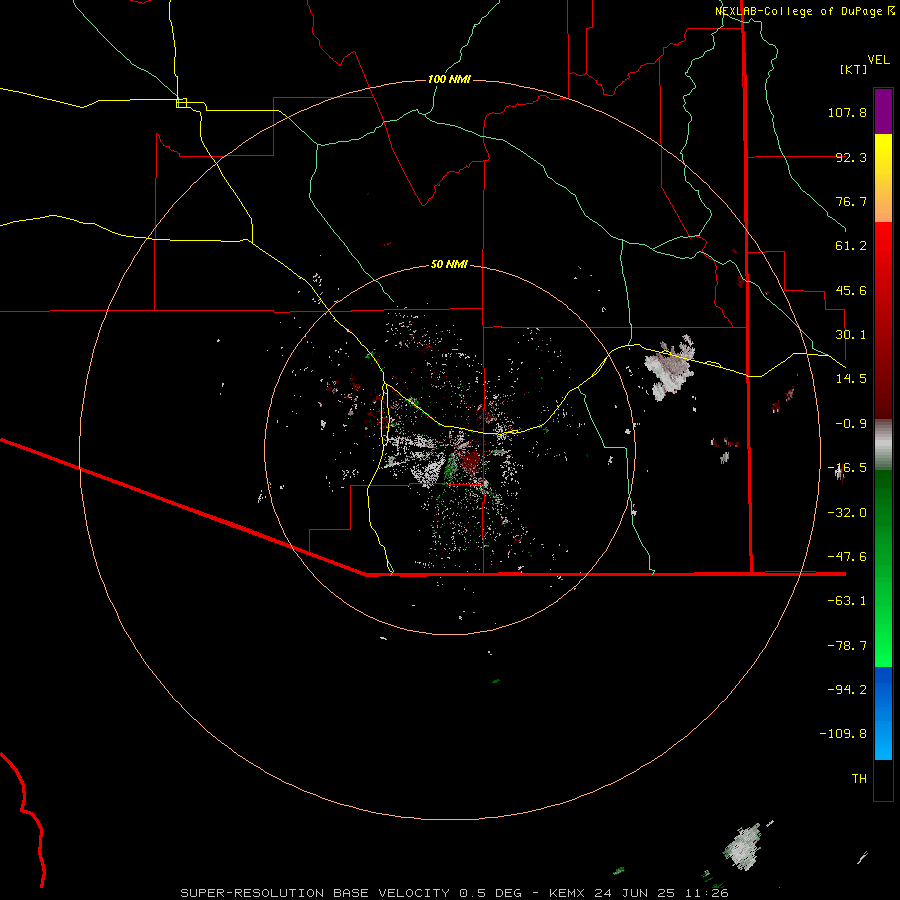Select the 92.3 velocity scale value
The height and width of the screenshot is (900, 900).
pos(851,157)
